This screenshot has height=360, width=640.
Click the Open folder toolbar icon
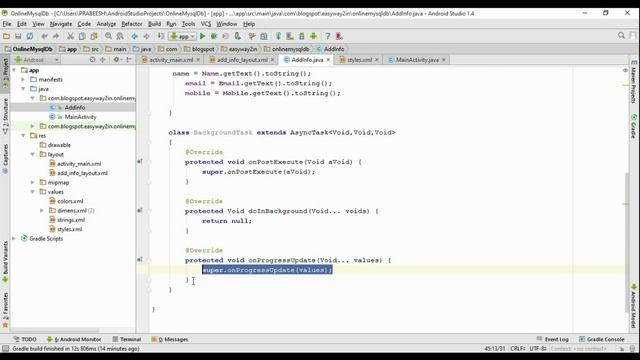6,36
